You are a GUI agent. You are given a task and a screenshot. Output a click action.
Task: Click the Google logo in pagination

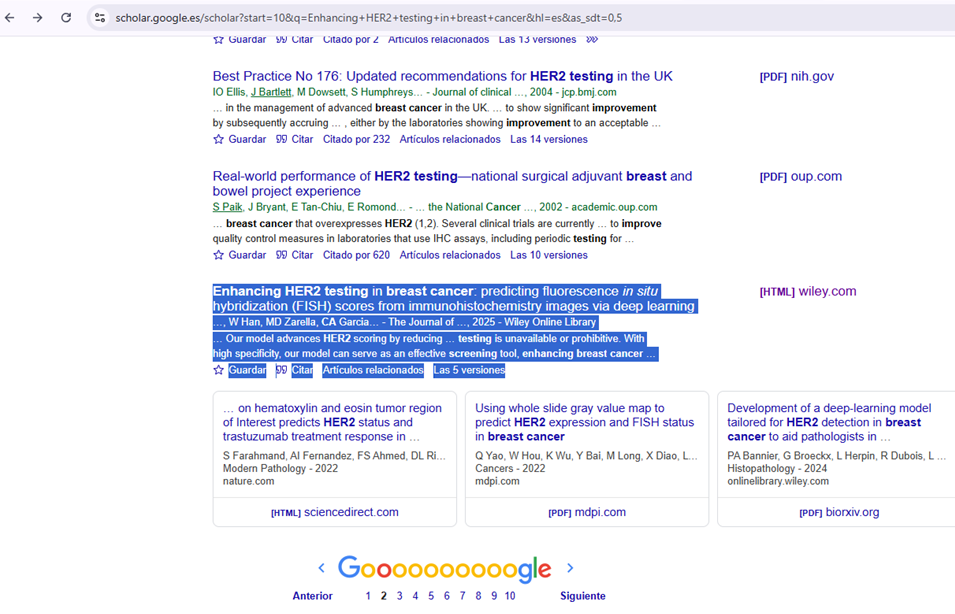(x=445, y=569)
